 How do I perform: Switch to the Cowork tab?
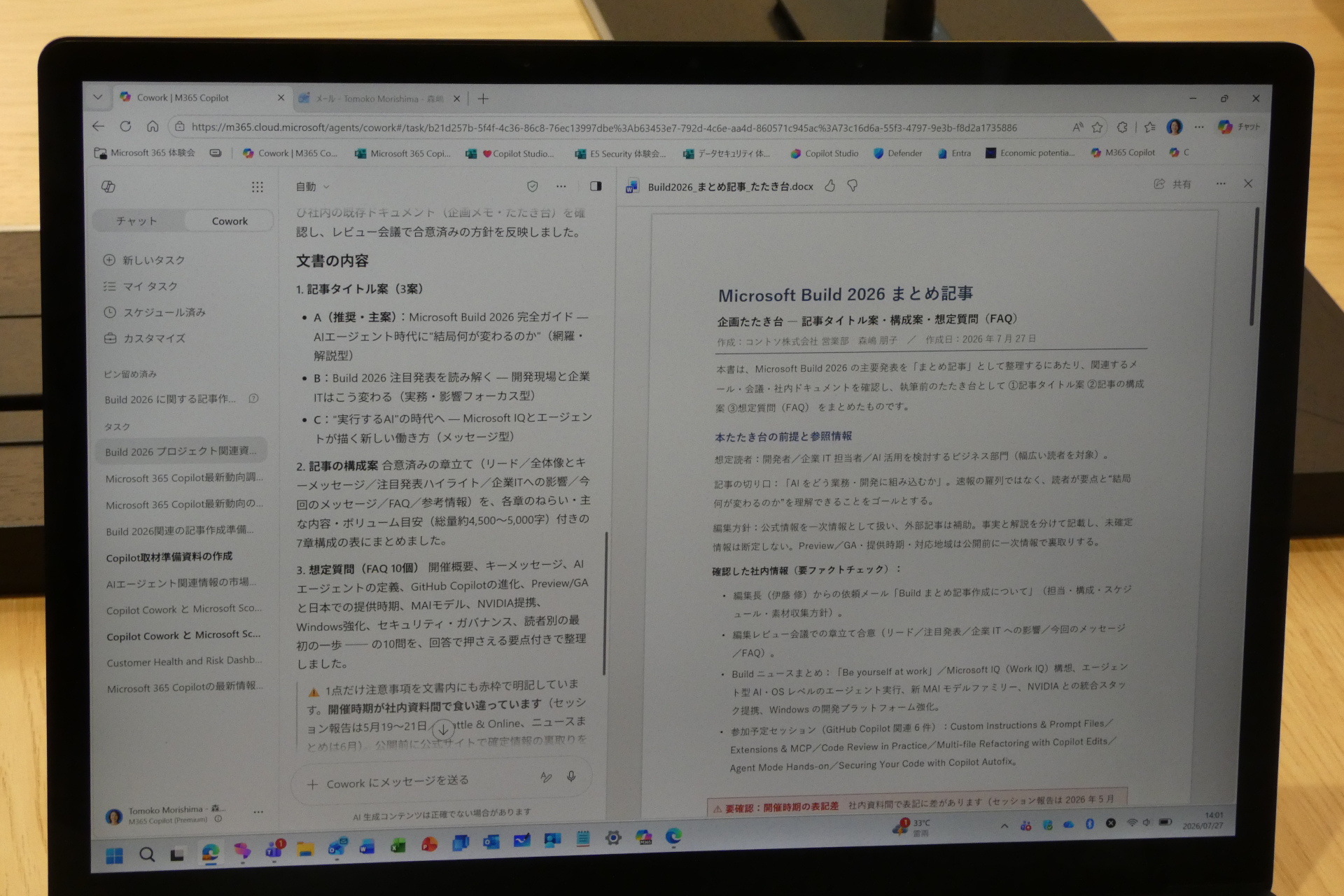tap(230, 221)
